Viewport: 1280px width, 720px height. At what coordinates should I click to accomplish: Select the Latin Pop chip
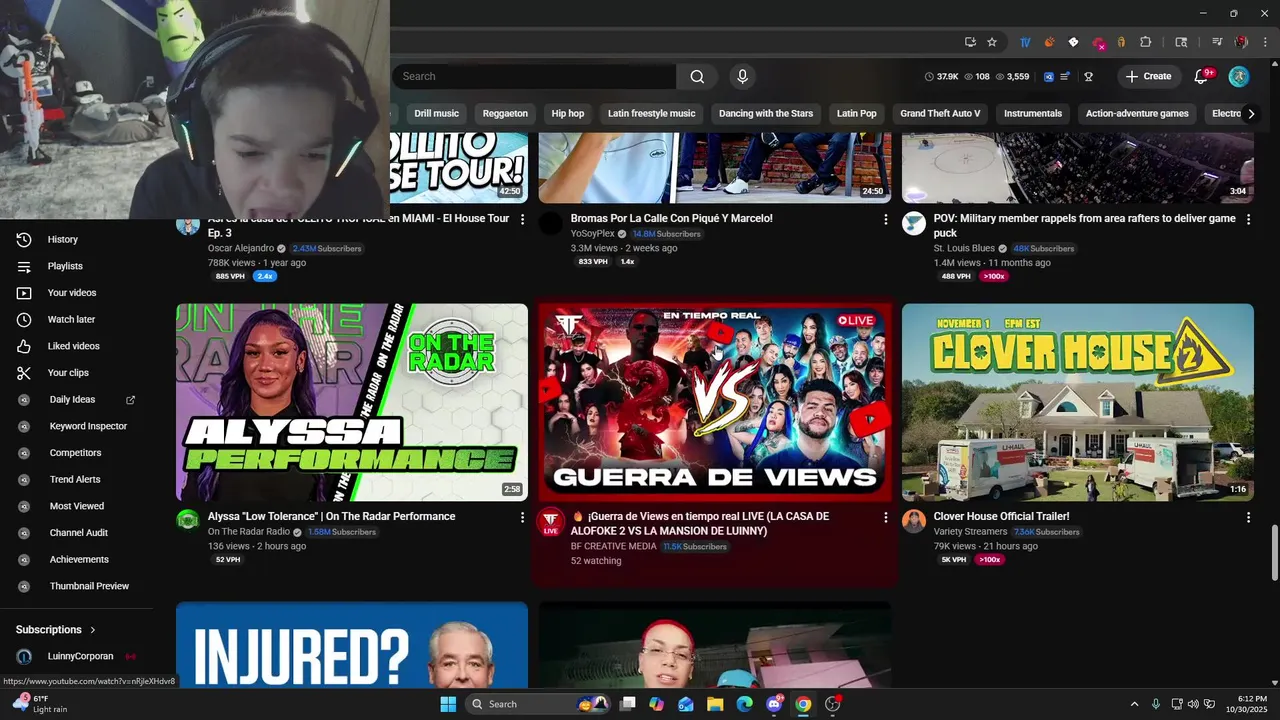tap(857, 113)
